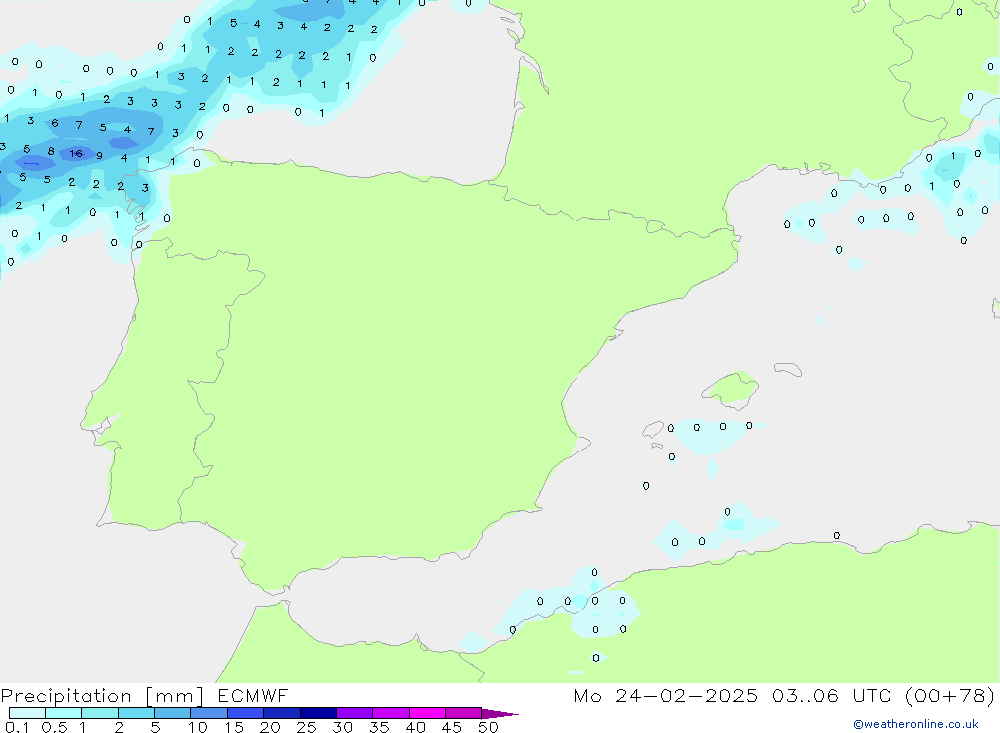Click the weatheronline.co.uk copyright link

pos(916,724)
